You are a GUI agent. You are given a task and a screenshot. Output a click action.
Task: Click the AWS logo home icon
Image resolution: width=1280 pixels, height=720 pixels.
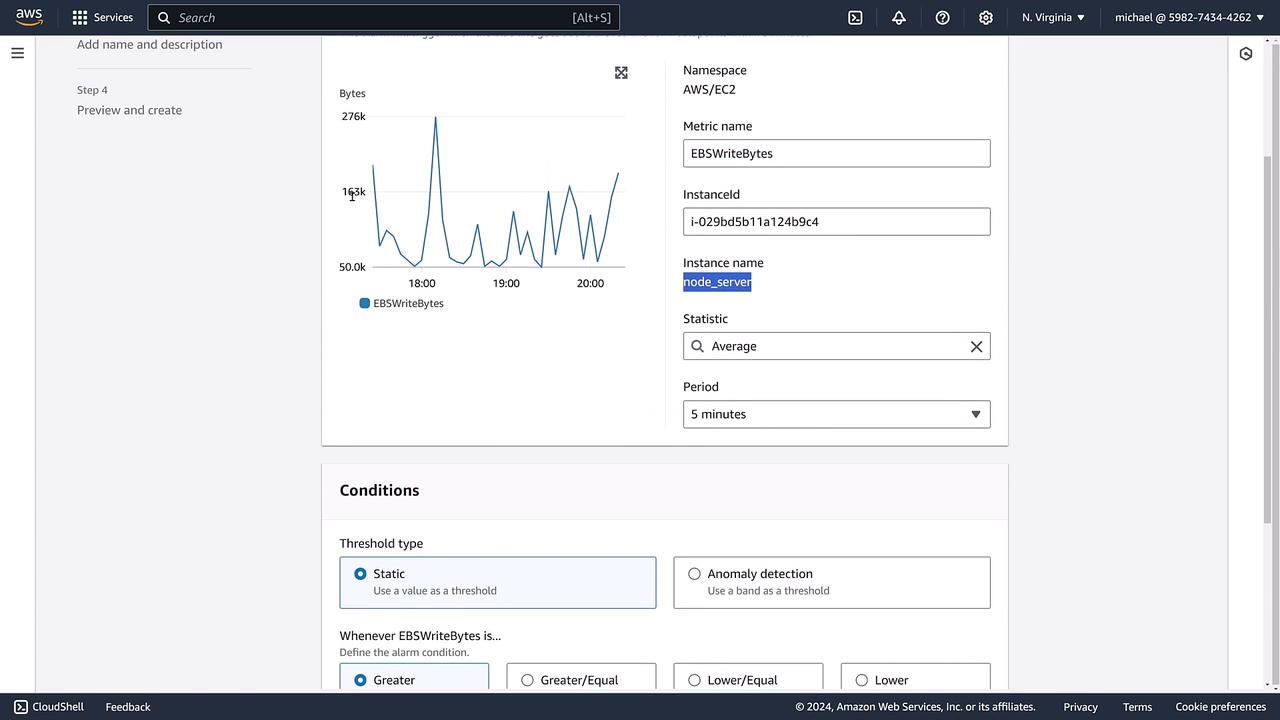[x=29, y=17]
